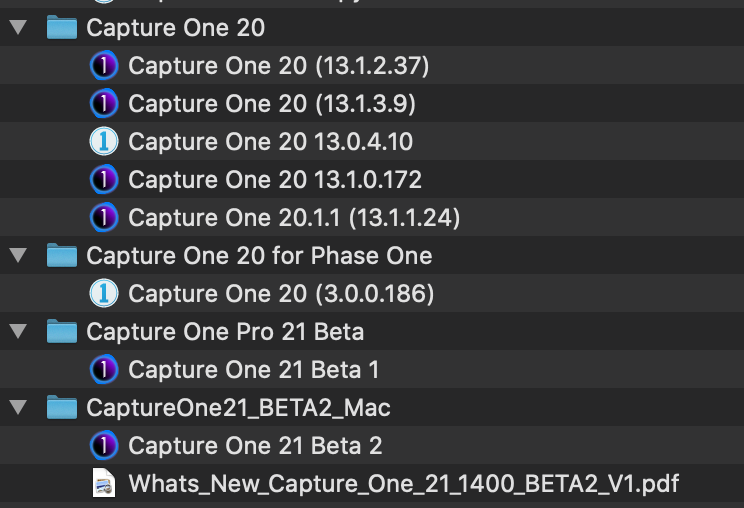Click the Capture One 21 Beta 1 app icon

(104, 369)
